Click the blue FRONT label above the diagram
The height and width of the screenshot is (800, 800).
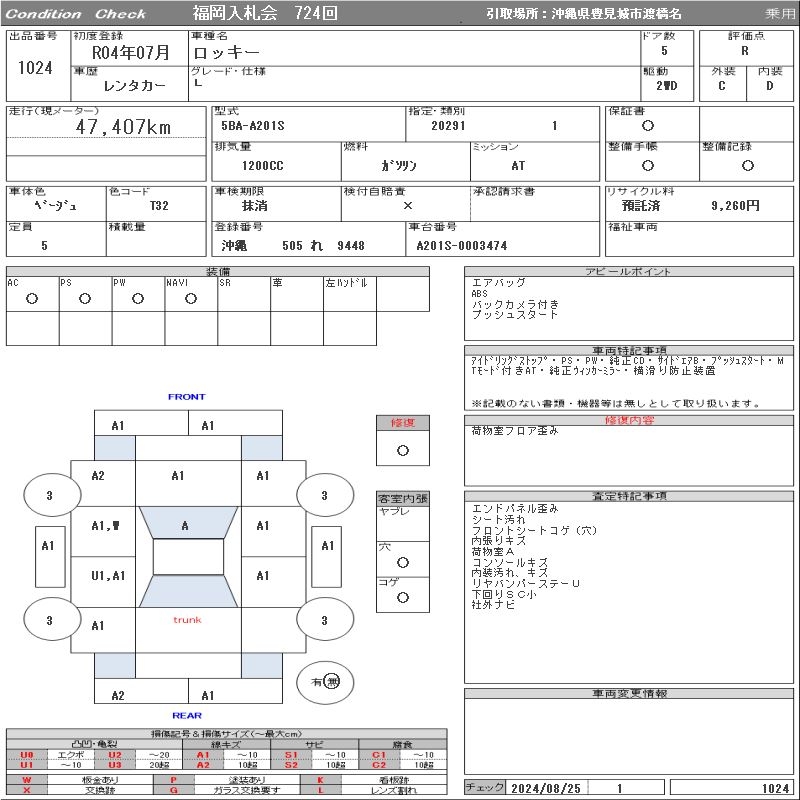(186, 397)
